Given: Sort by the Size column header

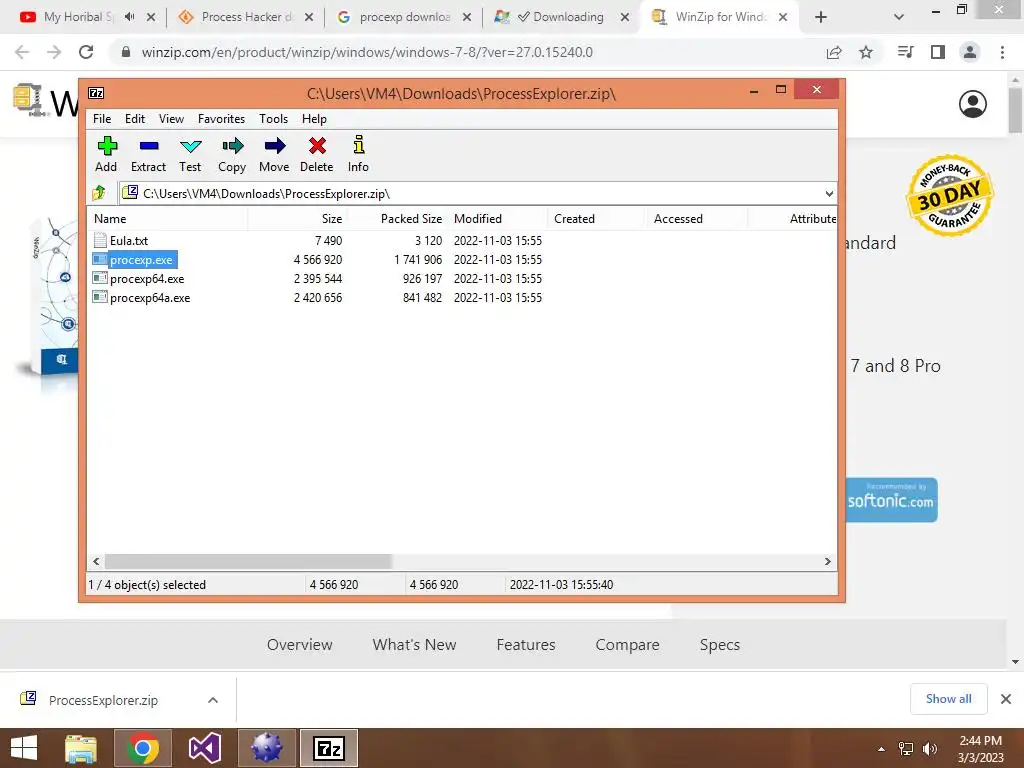Looking at the screenshot, I should pos(297,219).
